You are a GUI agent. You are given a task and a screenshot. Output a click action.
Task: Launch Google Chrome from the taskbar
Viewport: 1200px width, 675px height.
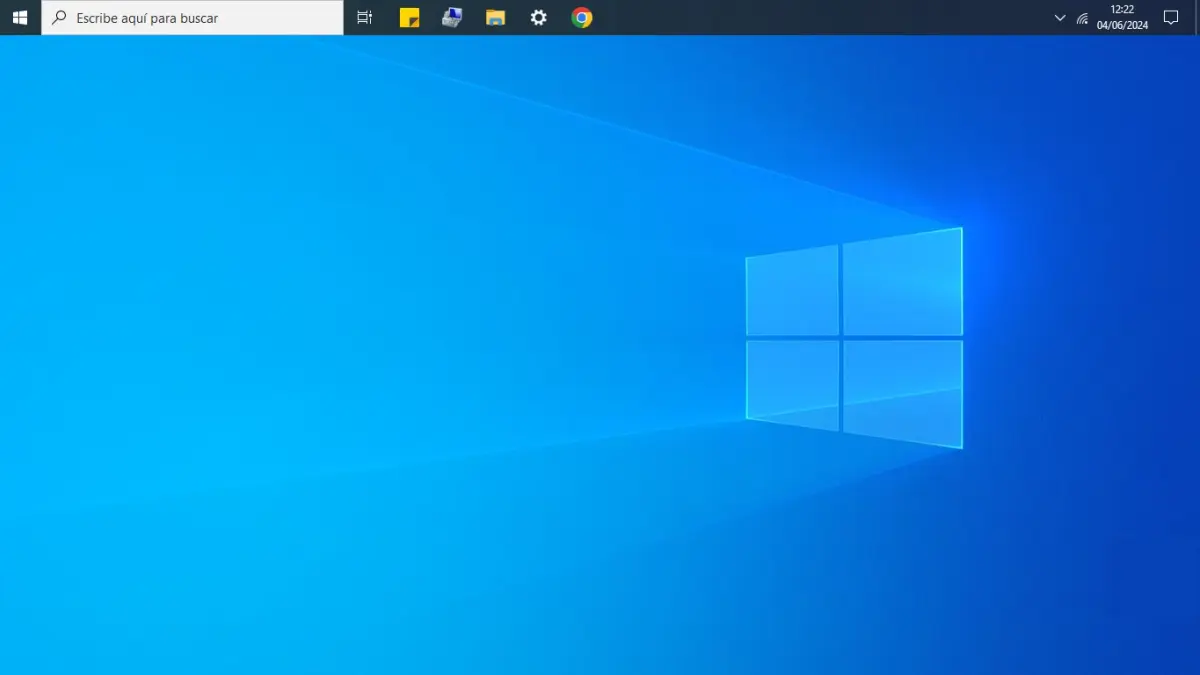click(x=581, y=18)
